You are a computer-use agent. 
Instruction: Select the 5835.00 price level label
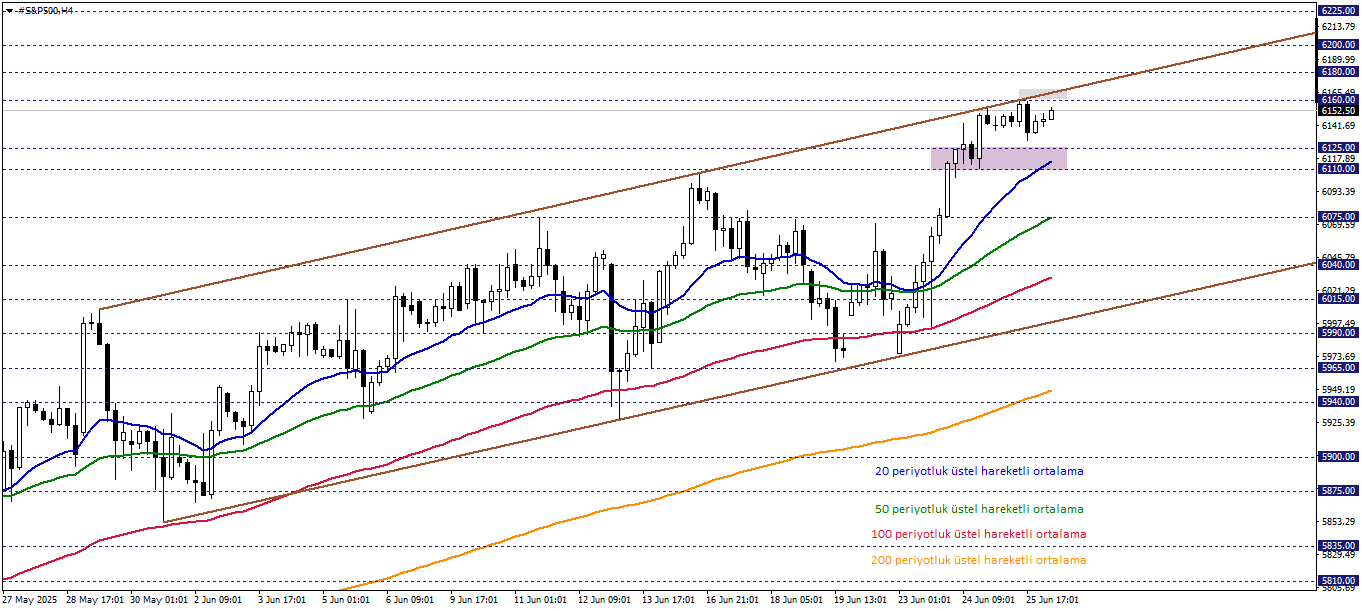pyautogui.click(x=1338, y=545)
